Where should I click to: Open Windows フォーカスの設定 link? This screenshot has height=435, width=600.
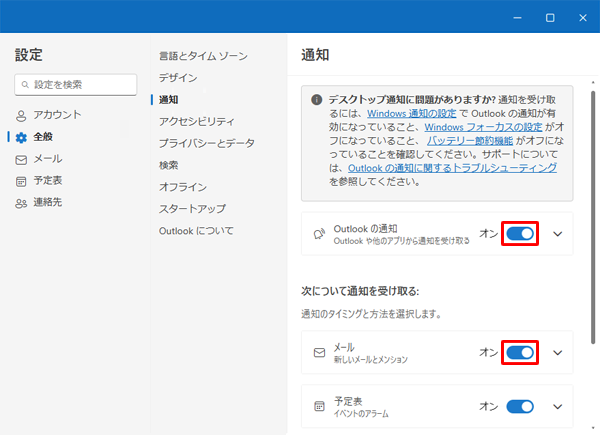(x=483, y=127)
